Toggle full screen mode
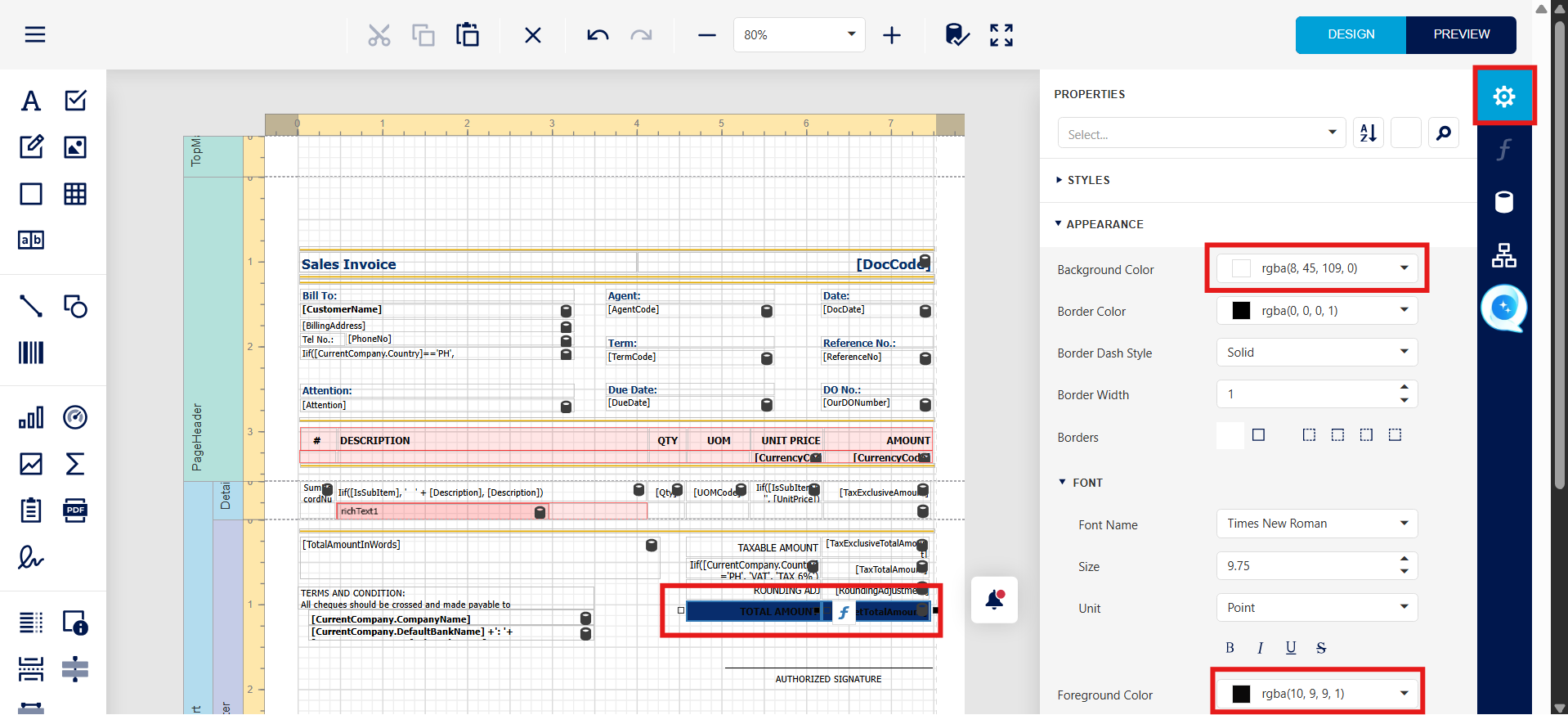Screen dimensions: 1568x715 (x=1001, y=35)
